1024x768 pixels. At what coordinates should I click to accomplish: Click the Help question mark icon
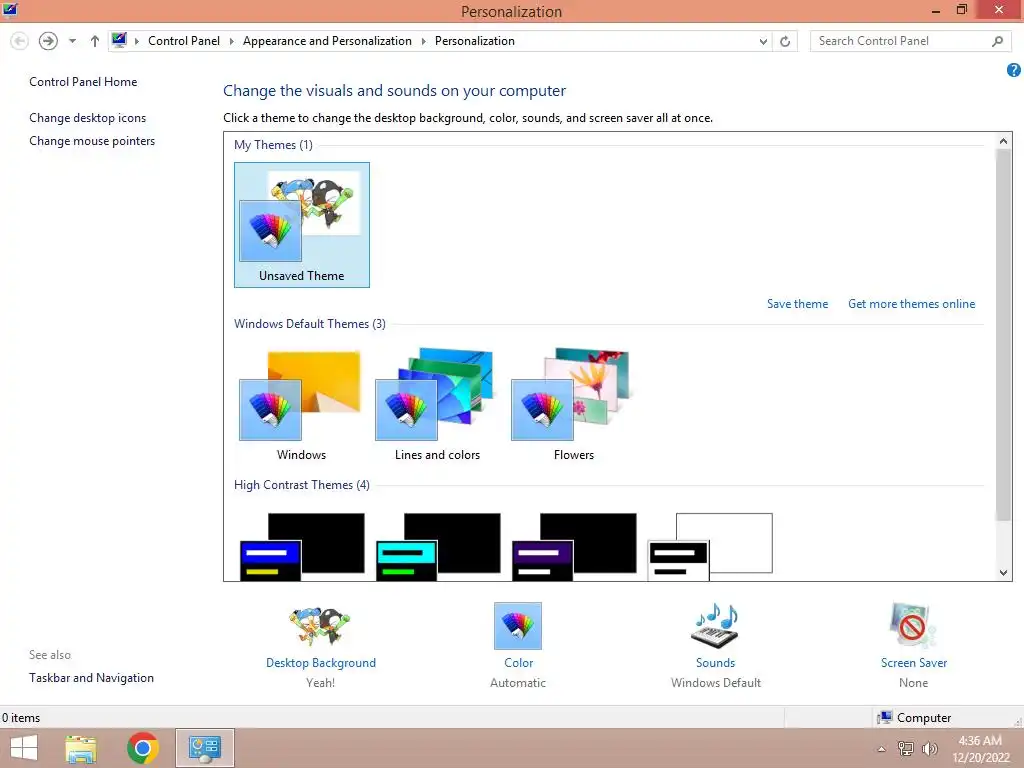click(x=1013, y=70)
